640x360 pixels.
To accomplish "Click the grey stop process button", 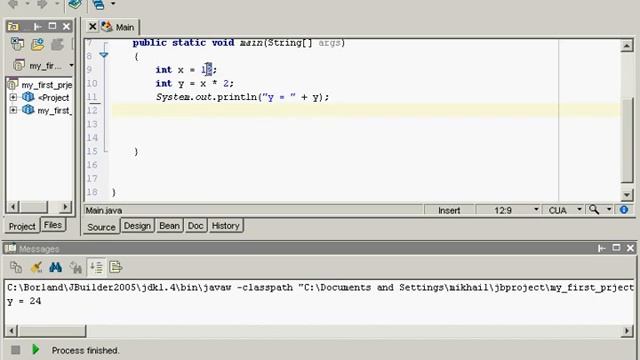I will [x=16, y=350].
